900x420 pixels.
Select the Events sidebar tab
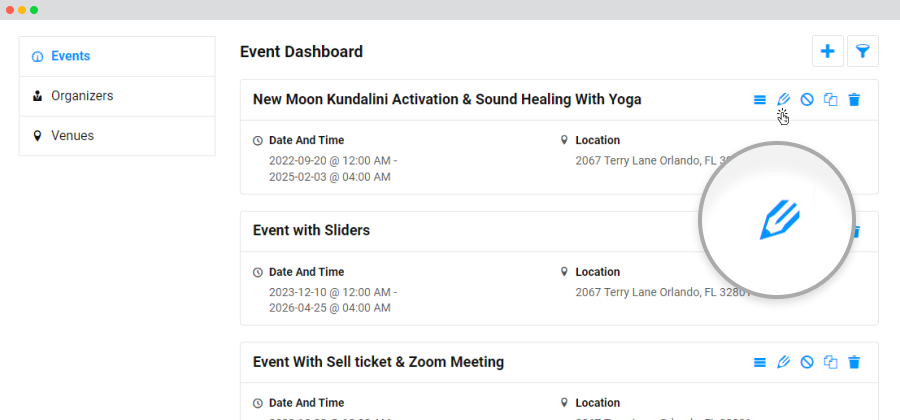click(x=117, y=56)
